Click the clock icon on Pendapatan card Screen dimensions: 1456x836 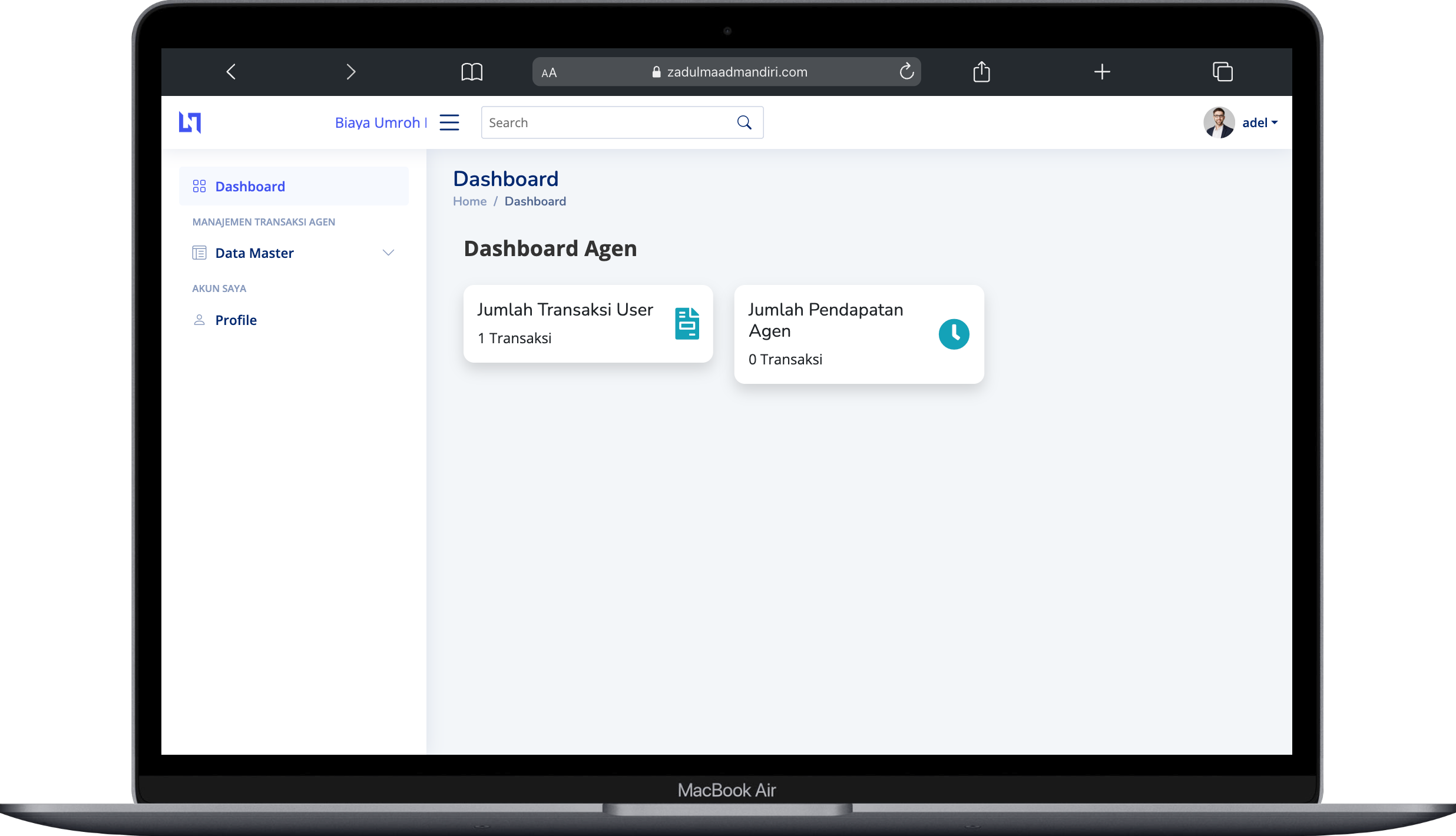point(954,334)
